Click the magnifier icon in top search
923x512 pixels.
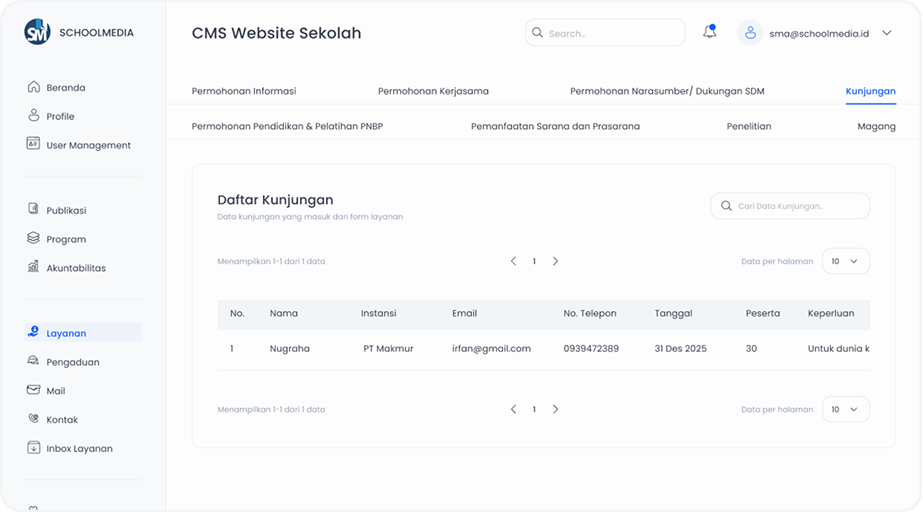pyautogui.click(x=537, y=32)
